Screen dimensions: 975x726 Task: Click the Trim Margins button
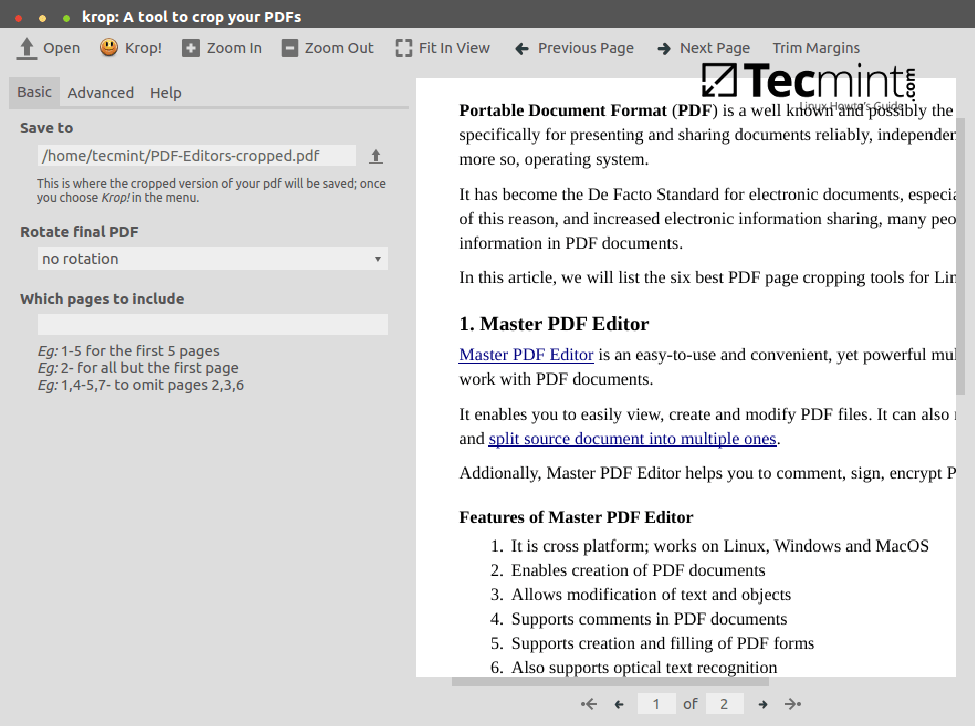click(816, 48)
